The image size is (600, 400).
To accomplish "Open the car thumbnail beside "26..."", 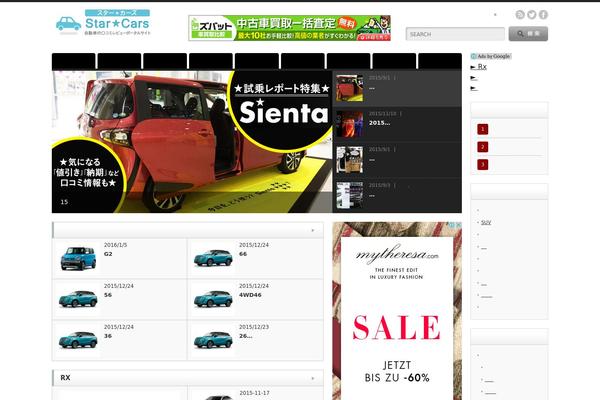I will click(213, 340).
